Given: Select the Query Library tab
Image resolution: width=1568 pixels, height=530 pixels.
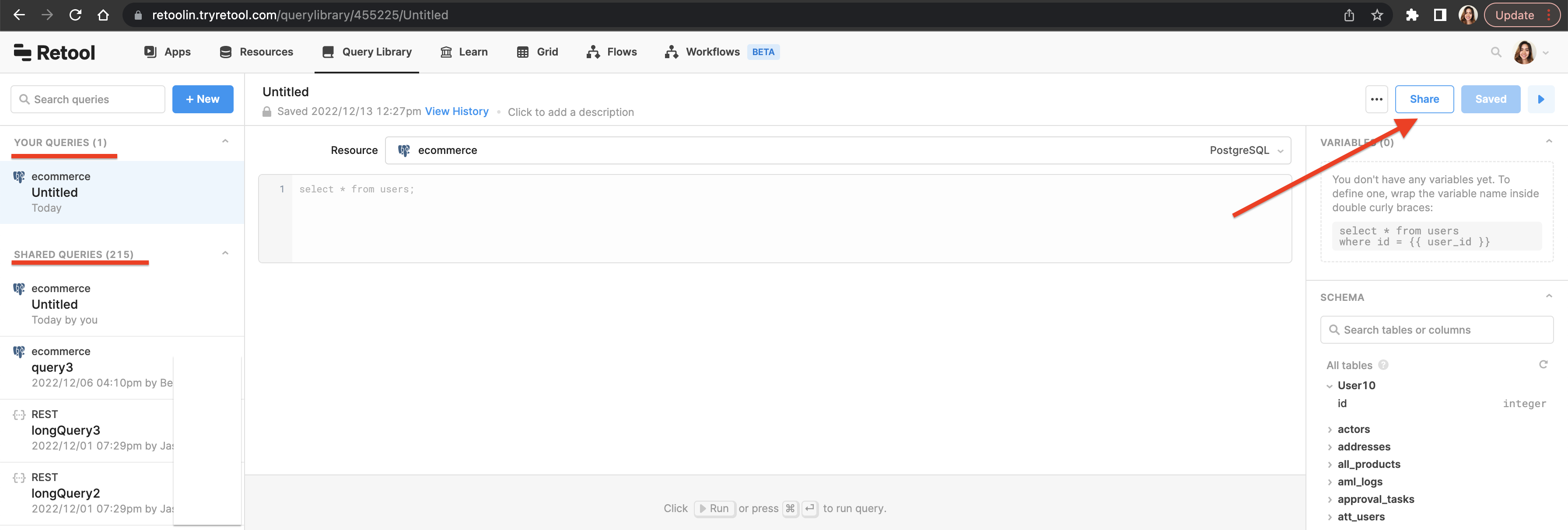Looking at the screenshot, I should click(x=367, y=52).
